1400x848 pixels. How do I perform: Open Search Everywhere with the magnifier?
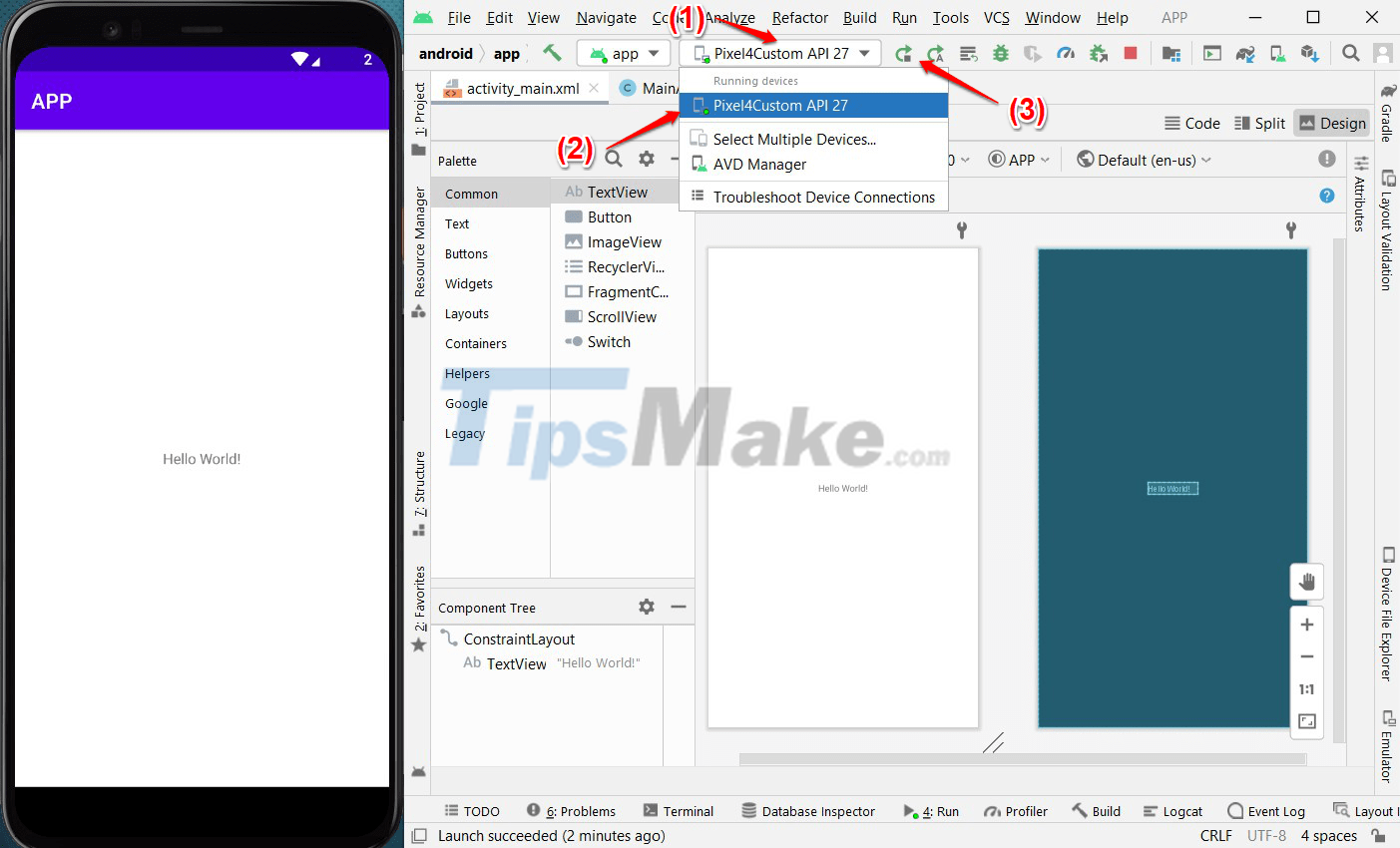(x=1350, y=53)
